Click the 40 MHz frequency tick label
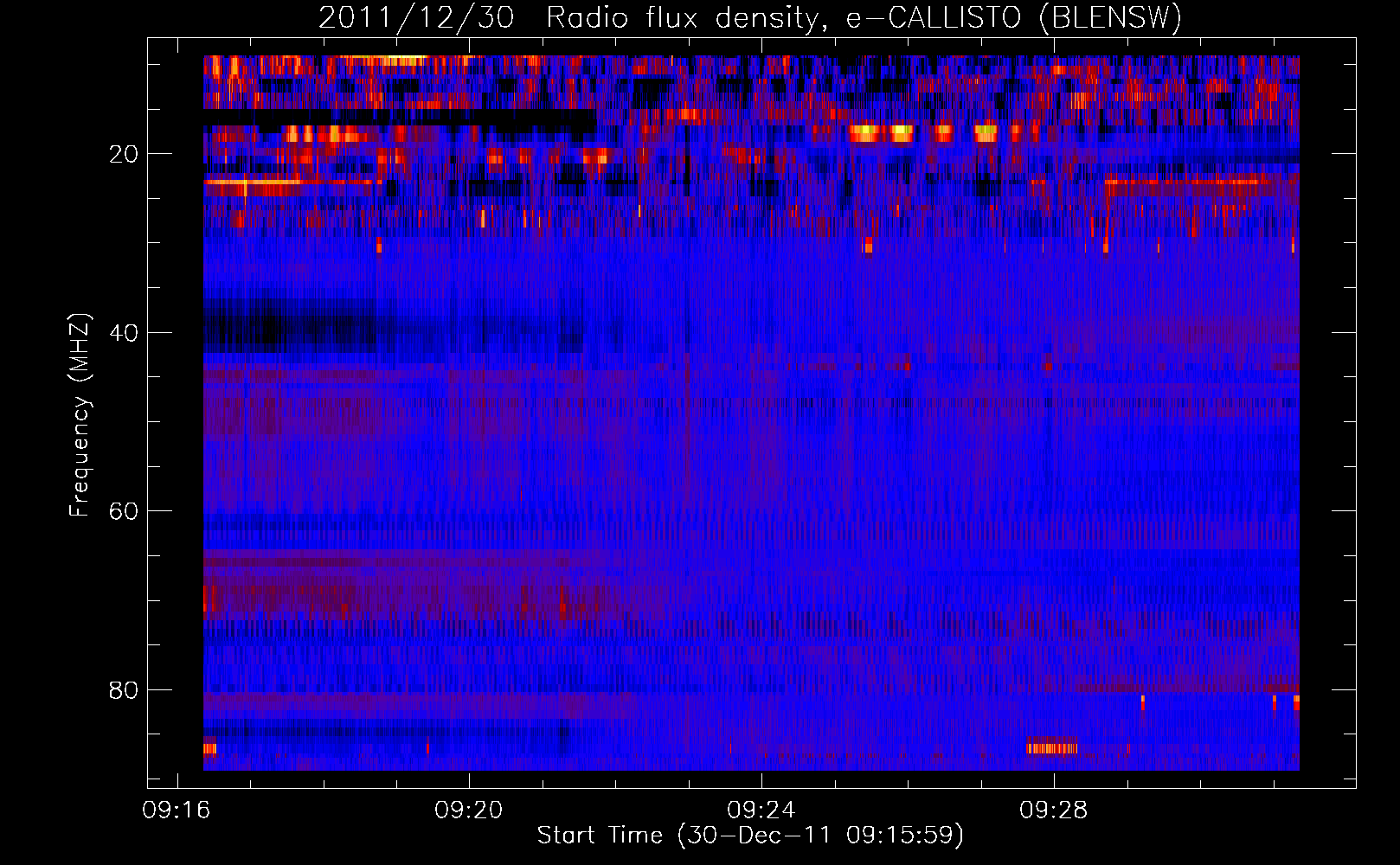This screenshot has width=1400, height=865. click(124, 333)
